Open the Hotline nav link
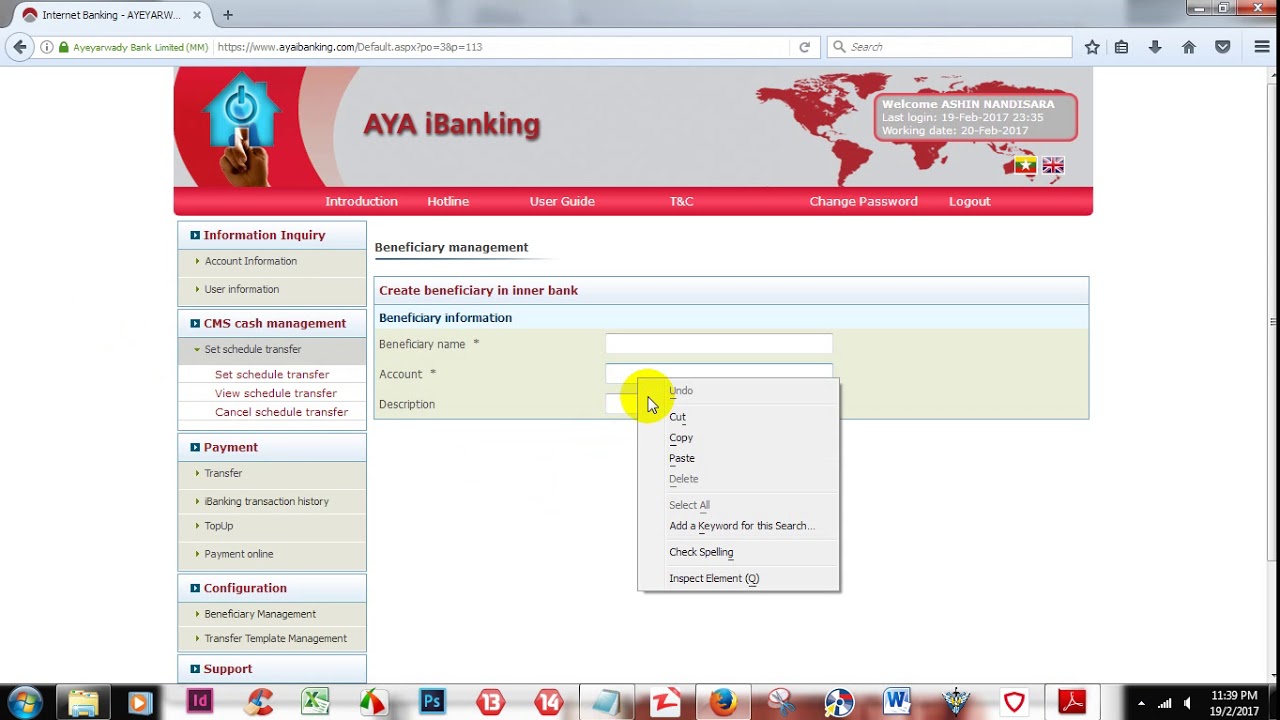1280x720 pixels. click(x=448, y=201)
